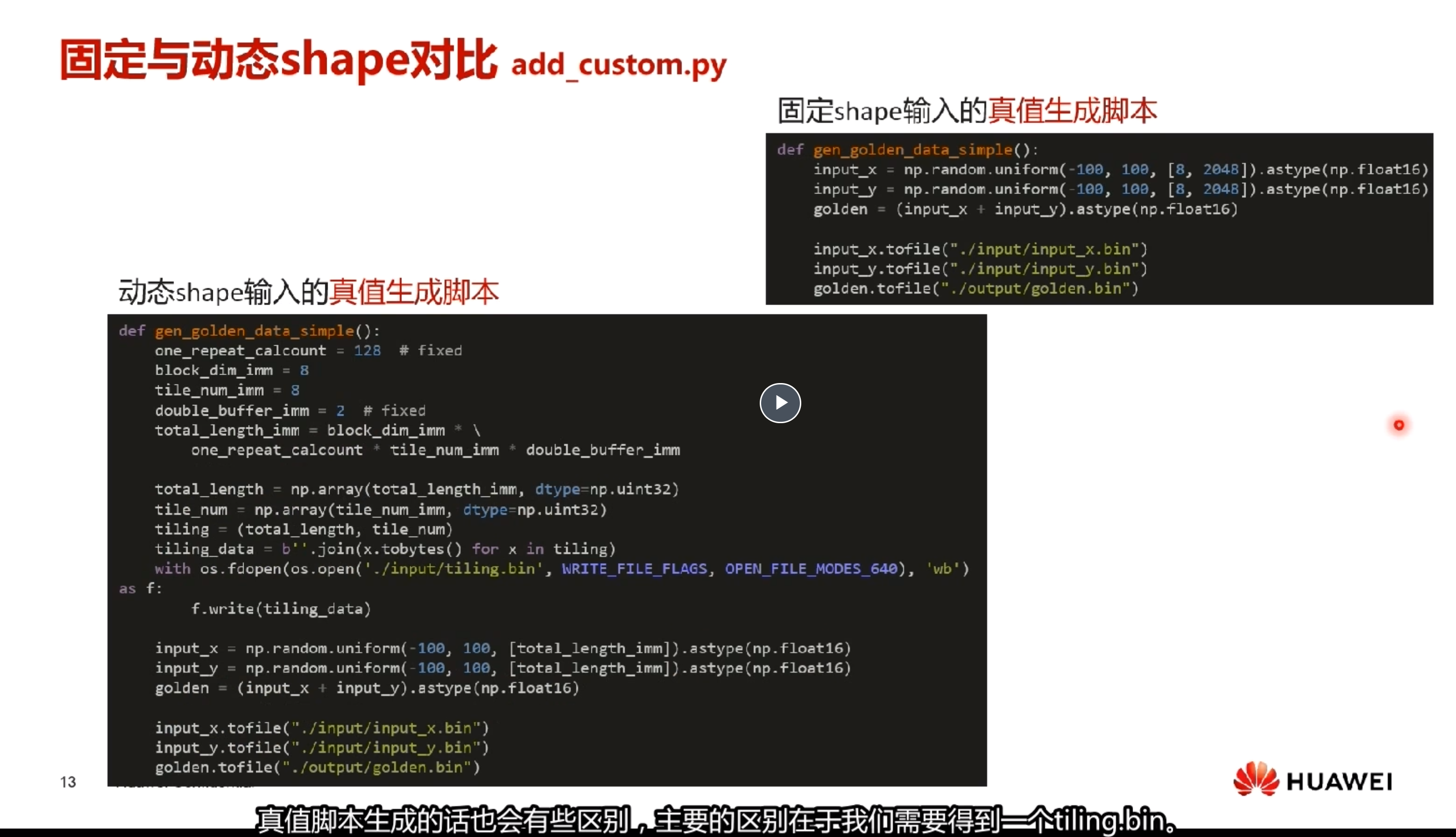Click the add_custom.py filename in the title
1456x837 pixels.
618,64
